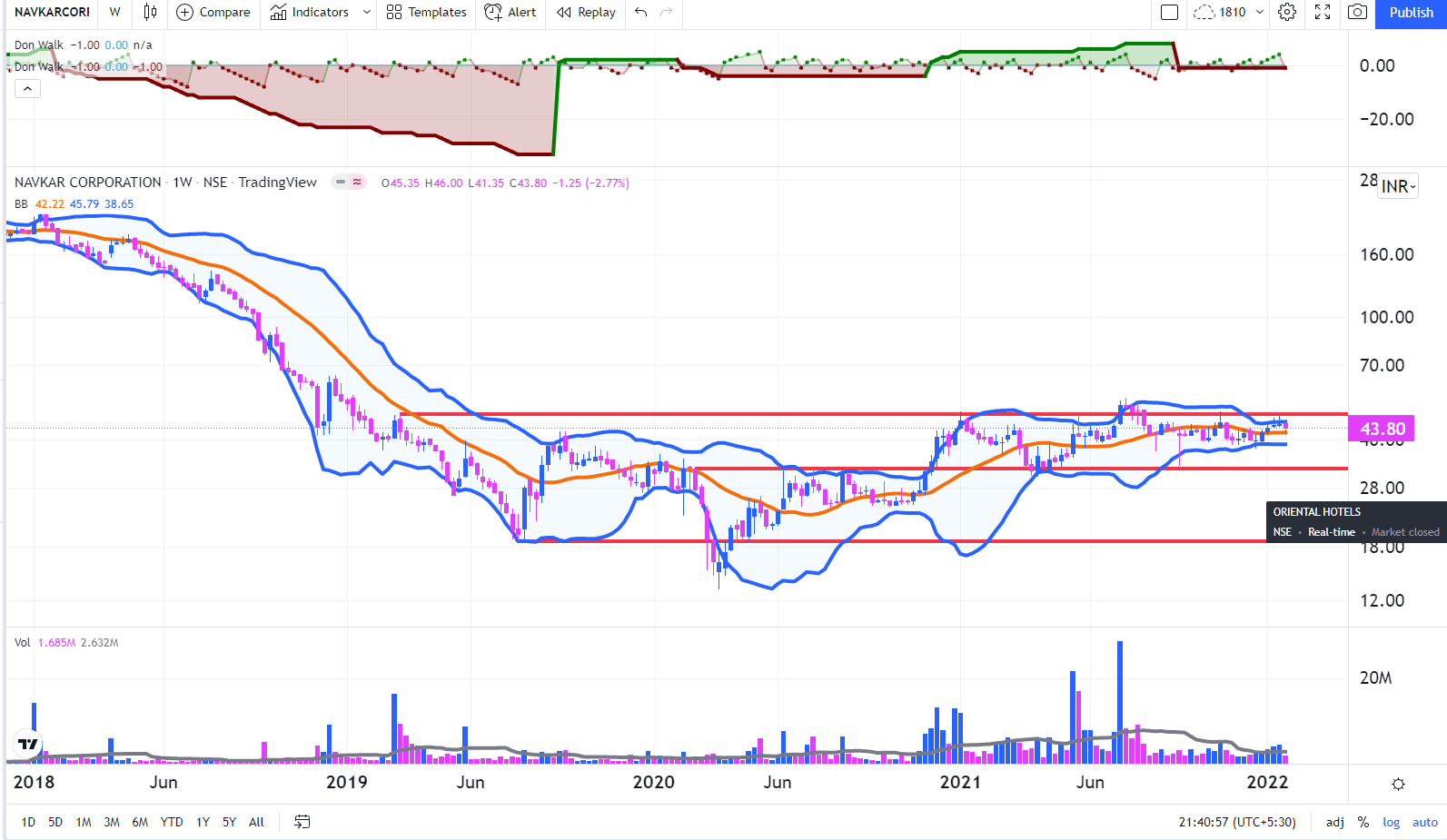Select the second Don Walk indicator legend
Viewport: 1447px width, 840px height.
coord(39,66)
